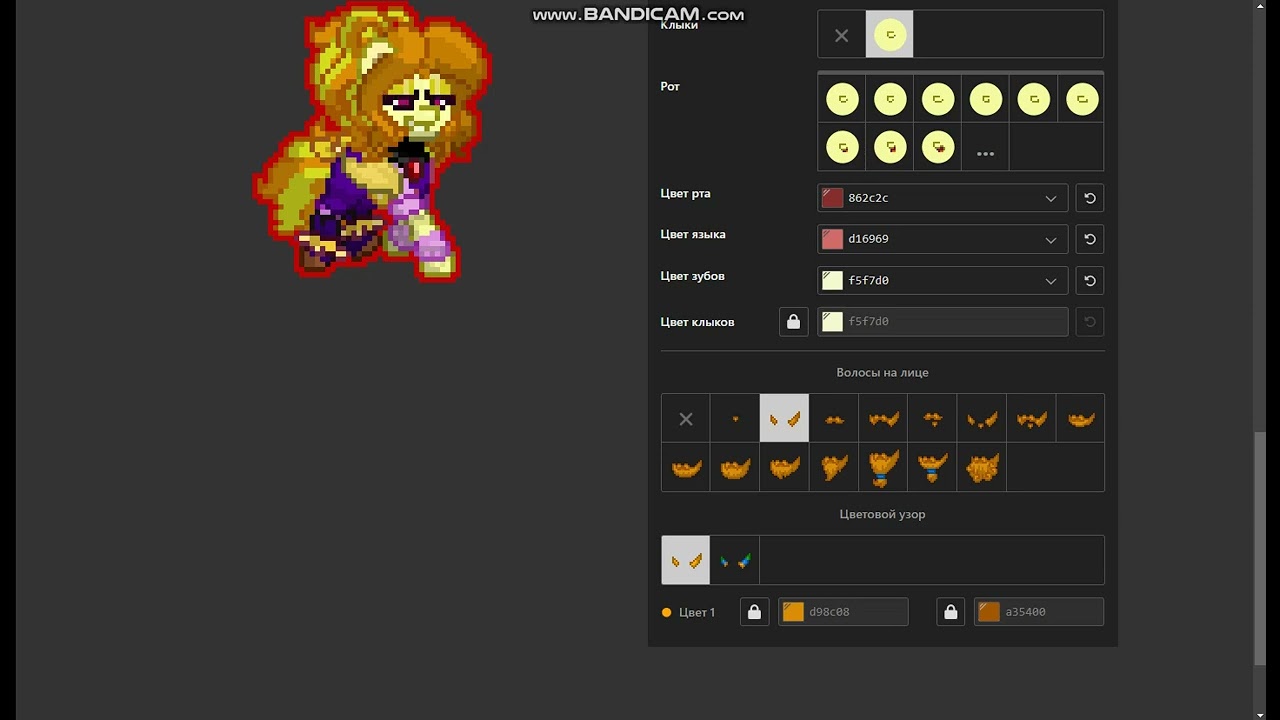Choose the sixth mouth style in Рот top row
This screenshot has height=720, width=1280.
click(1082, 99)
